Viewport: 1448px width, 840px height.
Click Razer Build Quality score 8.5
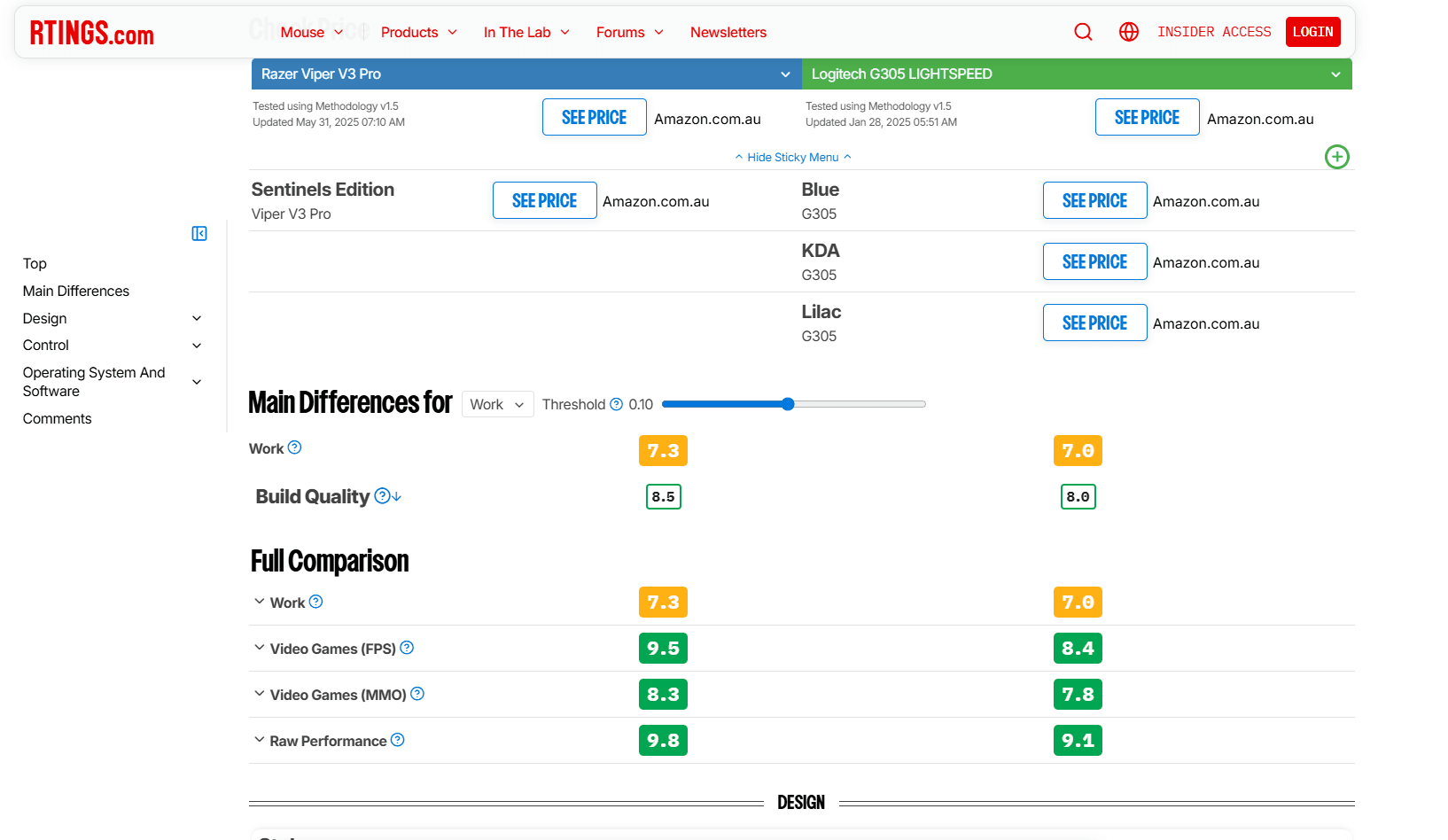click(664, 496)
